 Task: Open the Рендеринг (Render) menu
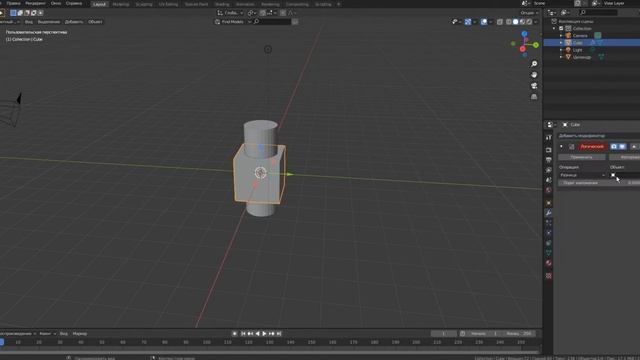[36, 3]
